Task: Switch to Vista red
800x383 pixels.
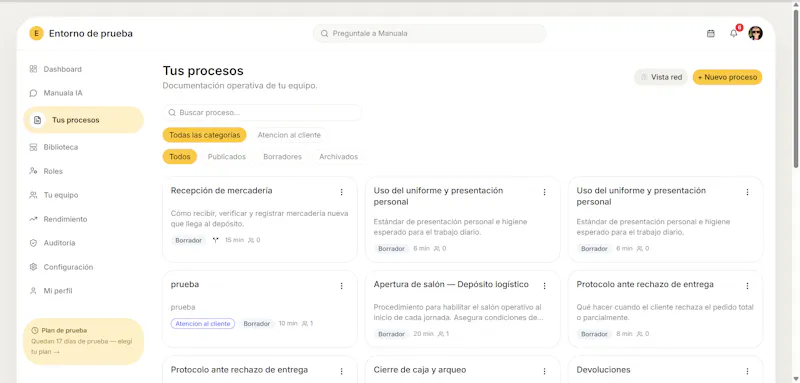Action: 661,78
